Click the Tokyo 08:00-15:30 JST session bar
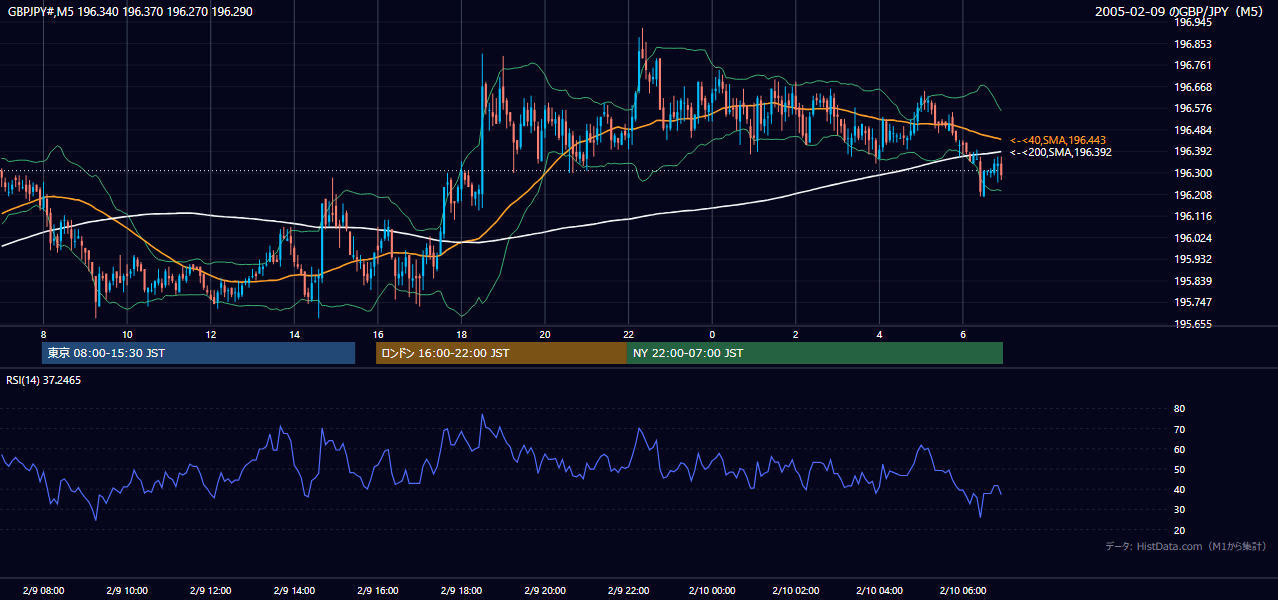 (198, 353)
